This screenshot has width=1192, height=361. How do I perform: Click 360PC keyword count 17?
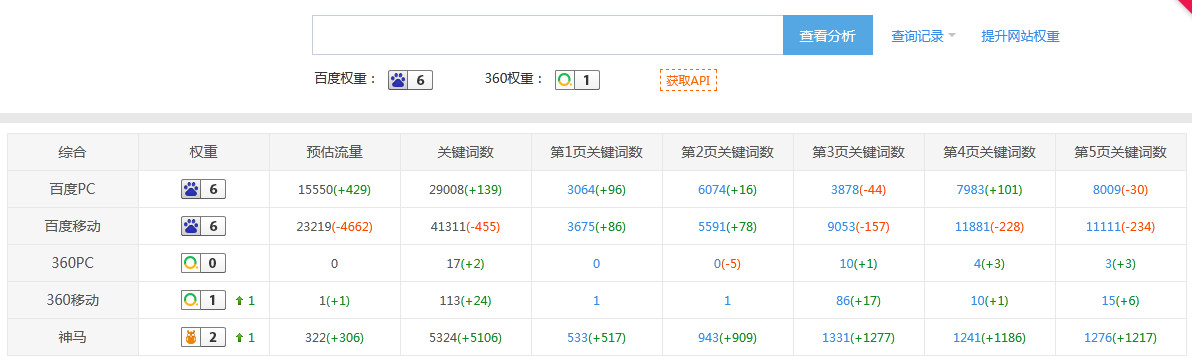454,264
